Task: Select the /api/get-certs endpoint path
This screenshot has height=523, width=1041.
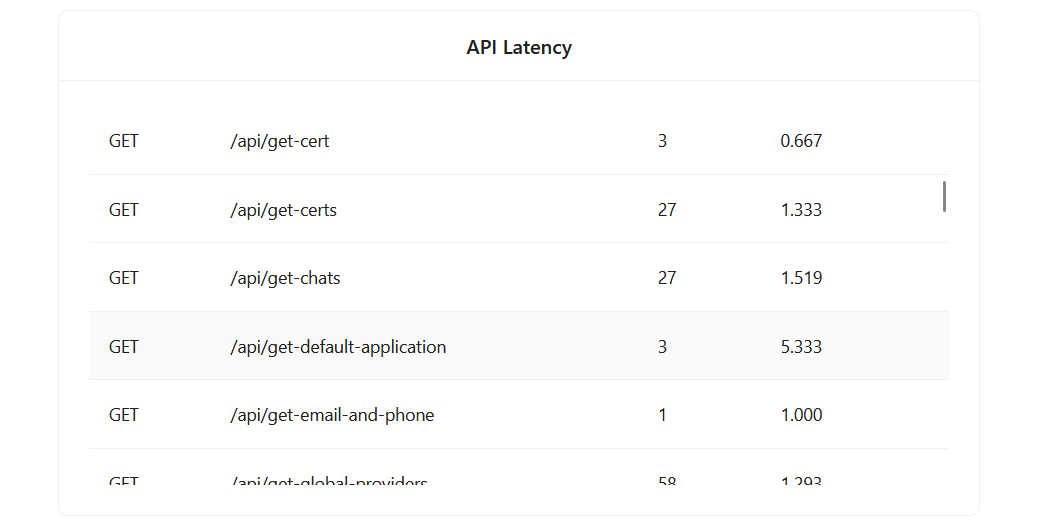Action: pos(283,210)
